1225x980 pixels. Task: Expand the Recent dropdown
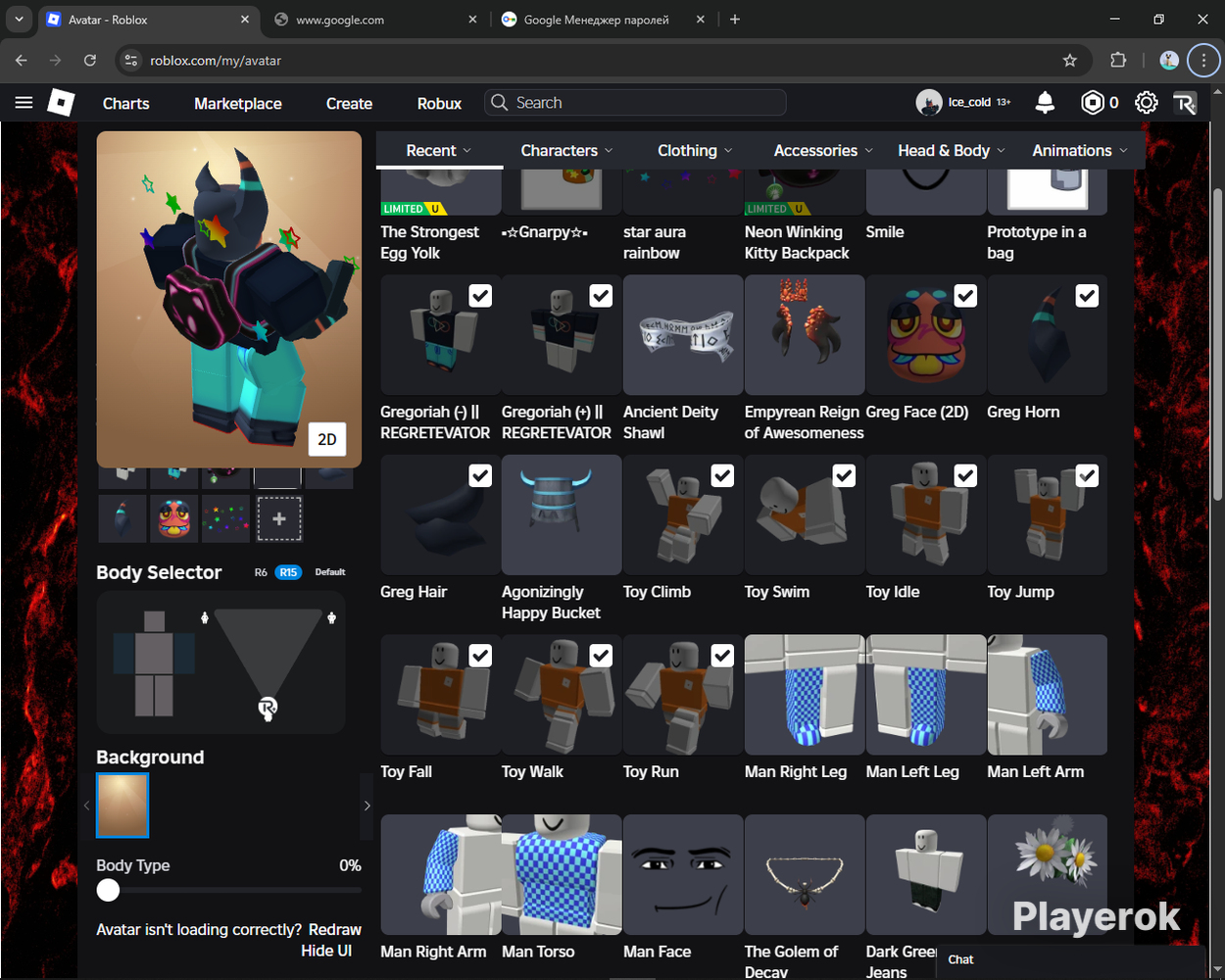point(439,150)
